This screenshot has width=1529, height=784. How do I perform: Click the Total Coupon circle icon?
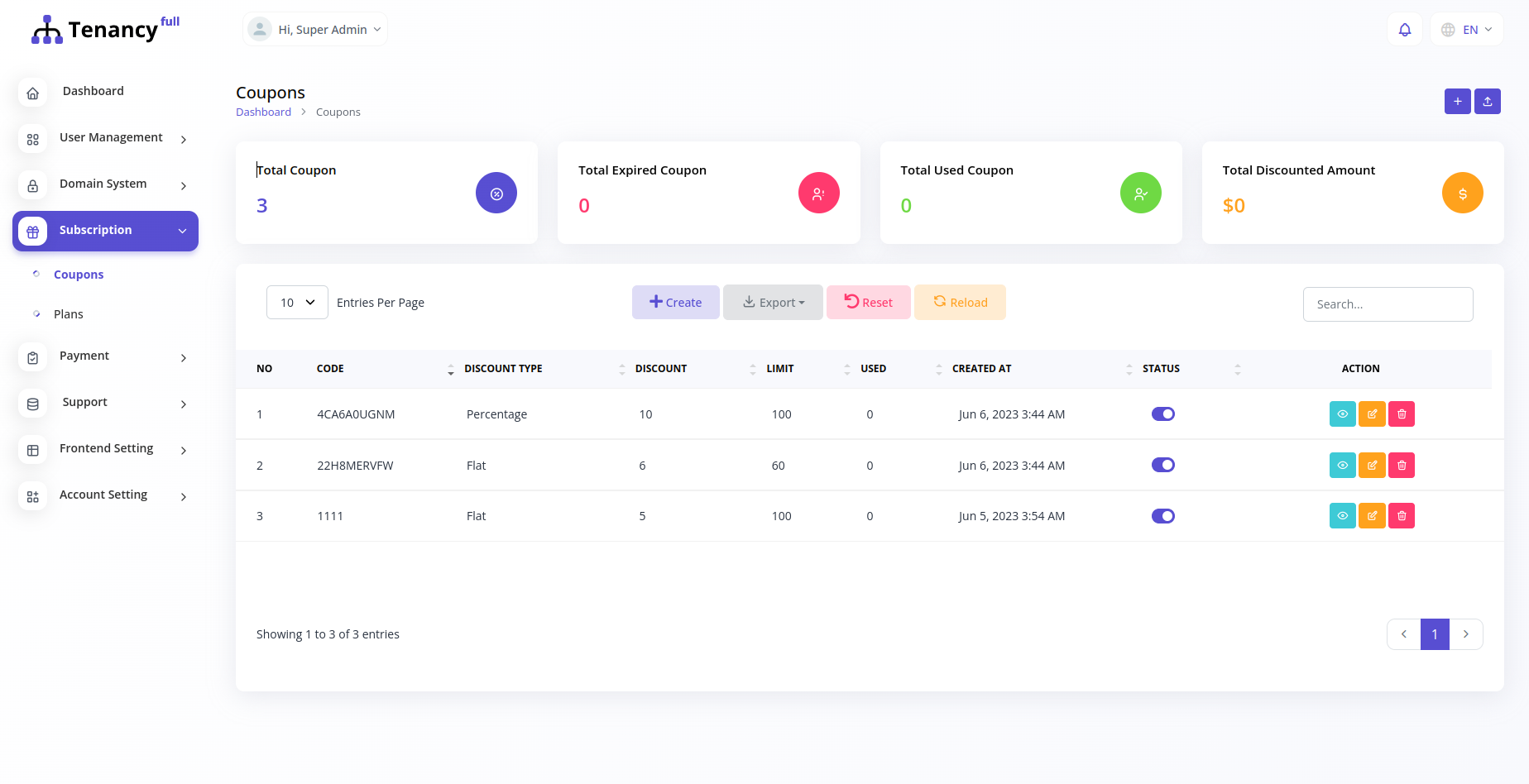(x=496, y=193)
